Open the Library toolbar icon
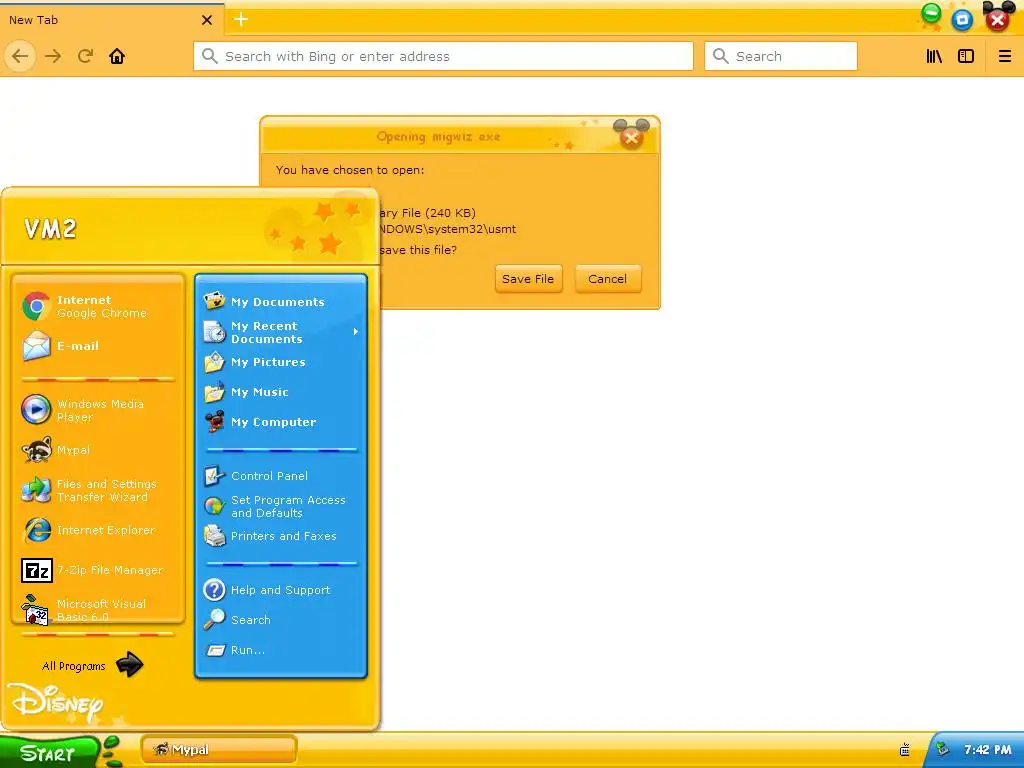The height and width of the screenshot is (768, 1024). pos(935,56)
